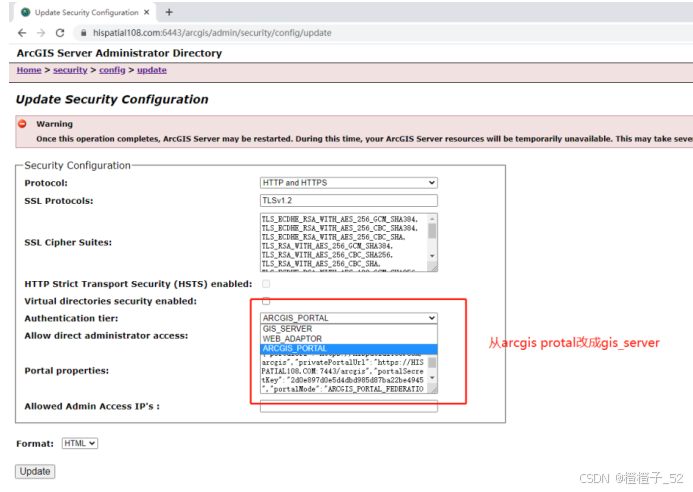Reload the page with the refresh icon
Viewport: 693px width, 492px height.
pos(60,33)
